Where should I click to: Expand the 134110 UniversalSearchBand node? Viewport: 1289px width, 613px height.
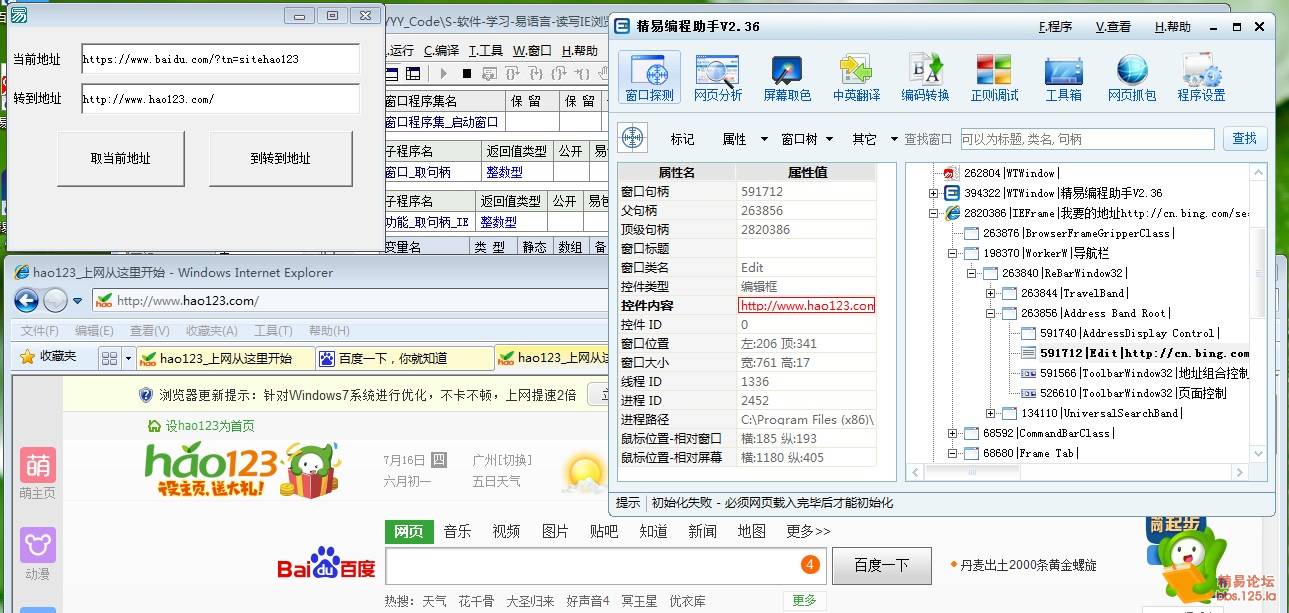tap(990, 413)
